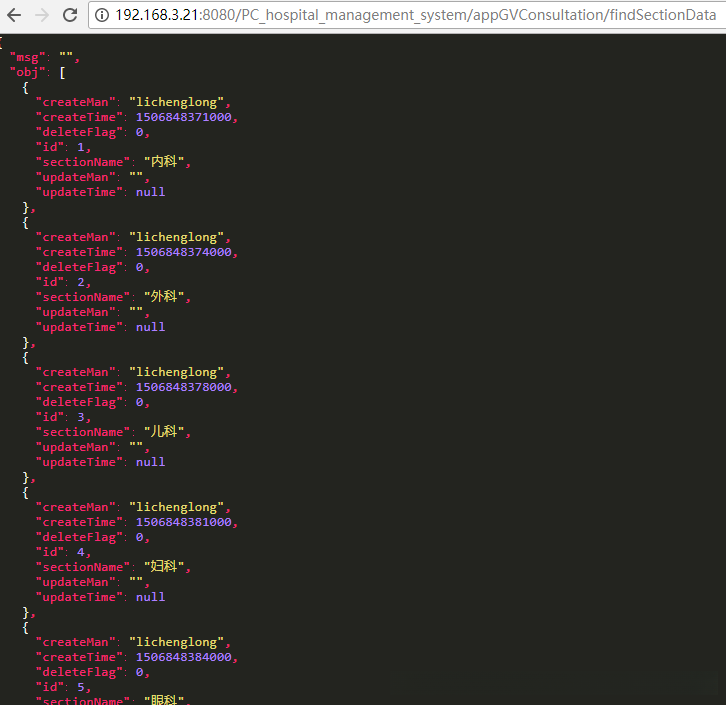This screenshot has width=726, height=705.
Task: Click the "id": 3 line
Action: tap(63, 417)
